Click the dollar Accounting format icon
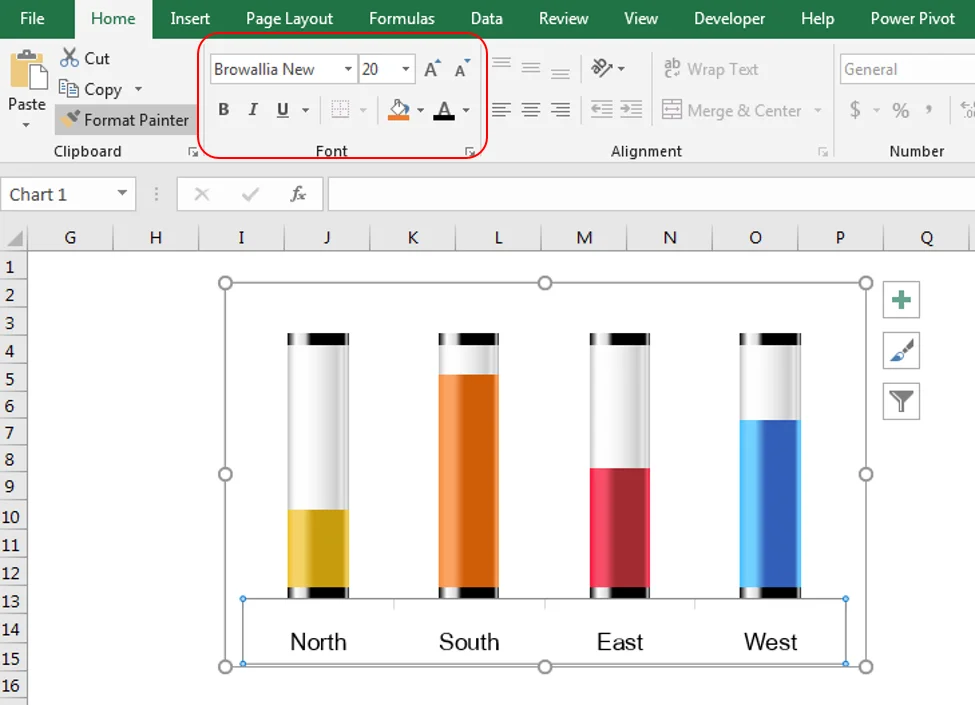 click(x=856, y=110)
